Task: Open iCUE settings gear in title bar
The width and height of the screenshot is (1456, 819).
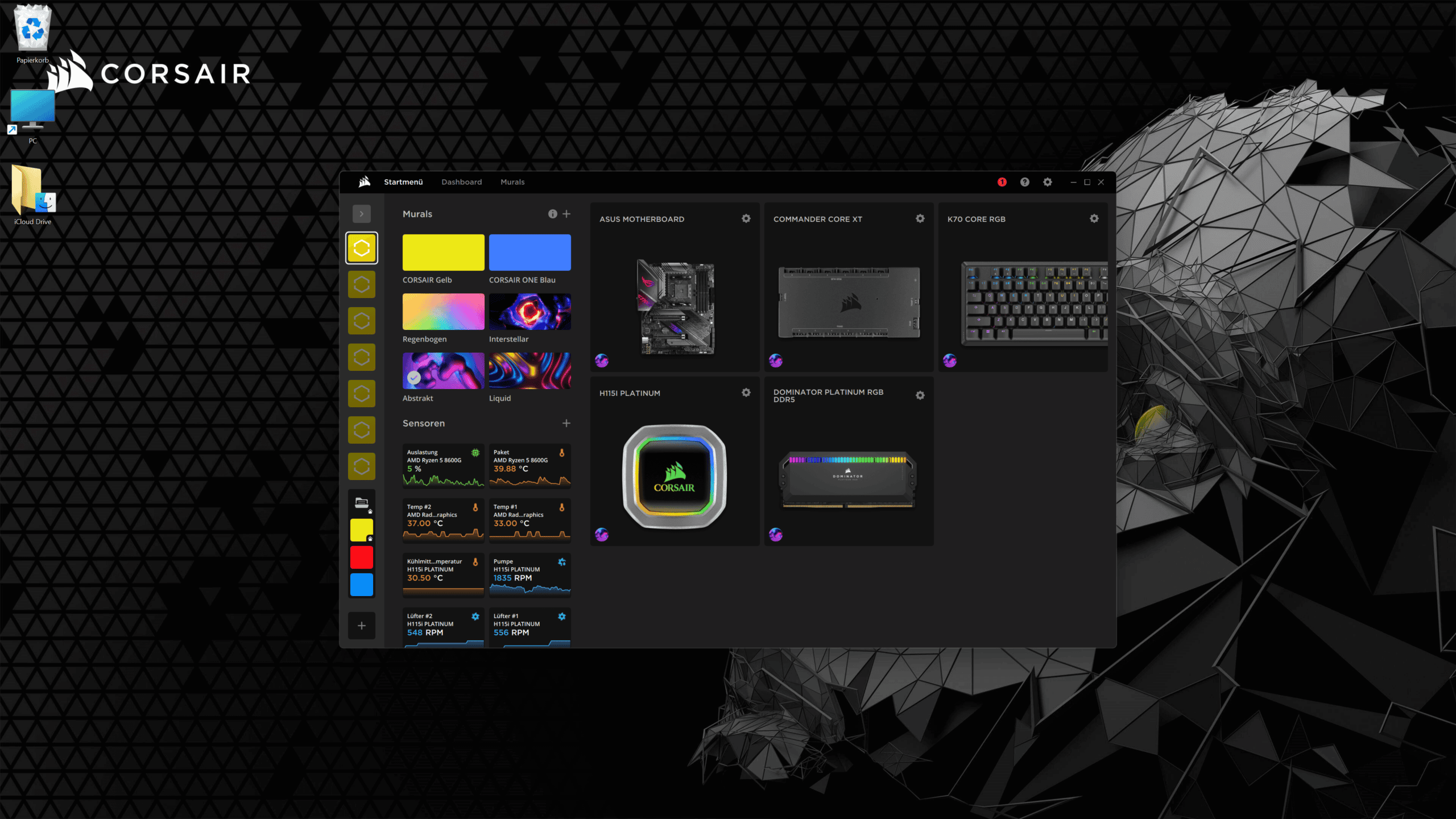Action: coord(1048,182)
